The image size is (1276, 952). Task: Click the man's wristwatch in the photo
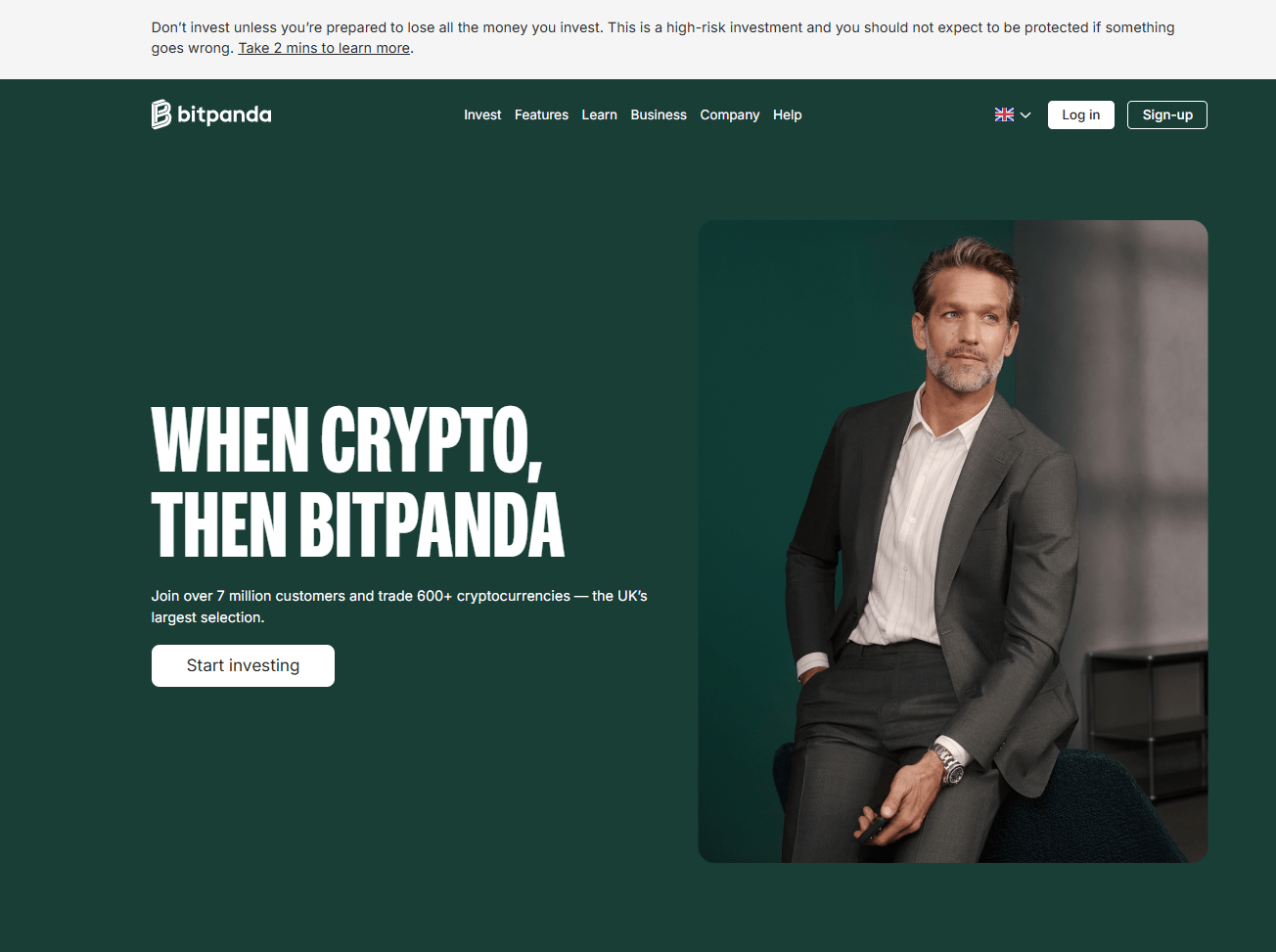click(x=947, y=762)
